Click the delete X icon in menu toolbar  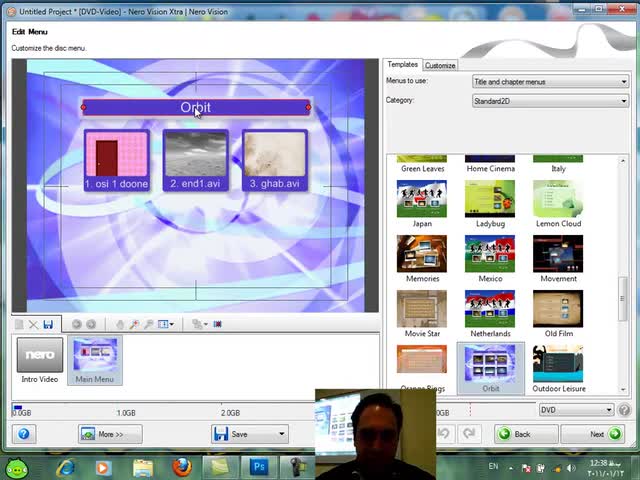[33, 324]
